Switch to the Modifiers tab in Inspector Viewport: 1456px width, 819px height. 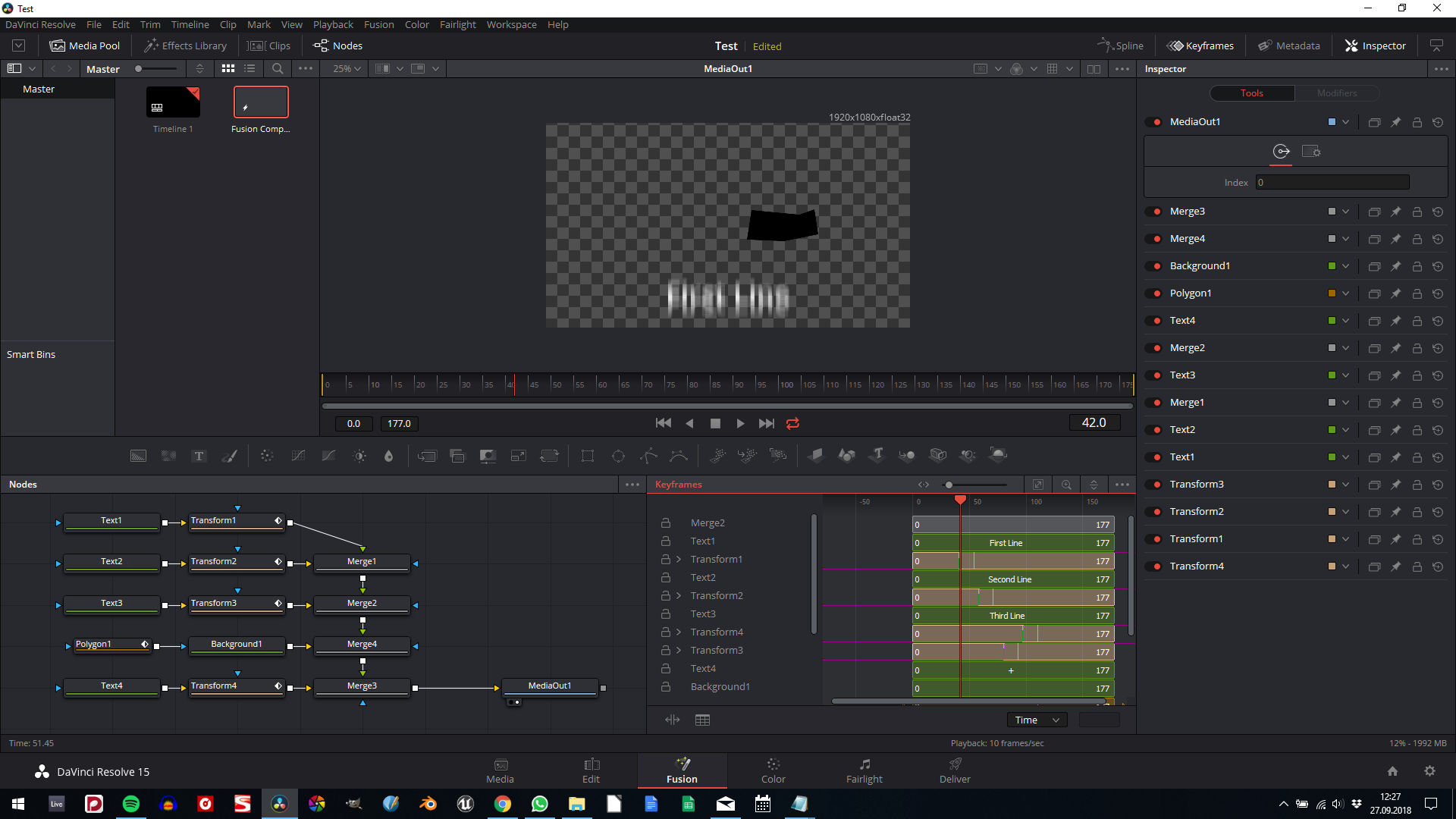1337,93
